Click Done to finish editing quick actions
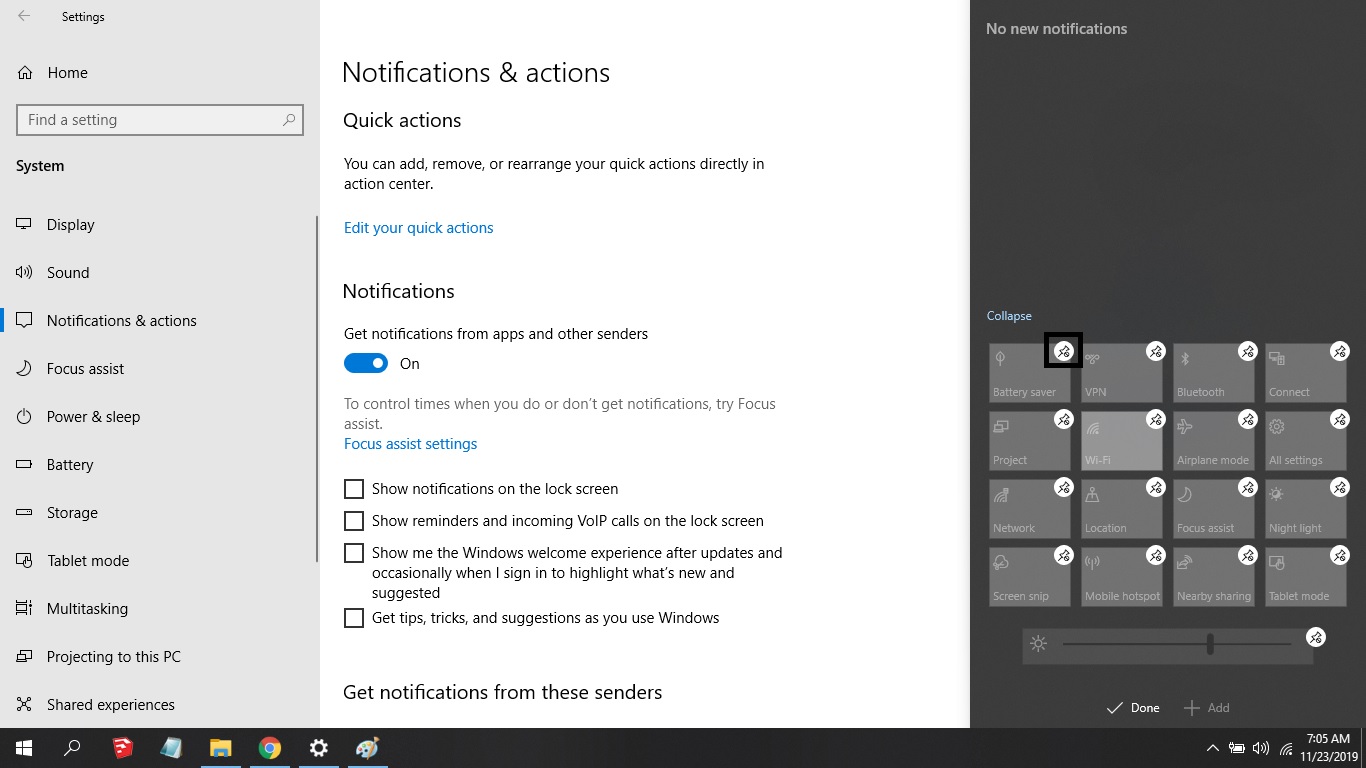The width and height of the screenshot is (1366, 768). pyautogui.click(x=1133, y=708)
